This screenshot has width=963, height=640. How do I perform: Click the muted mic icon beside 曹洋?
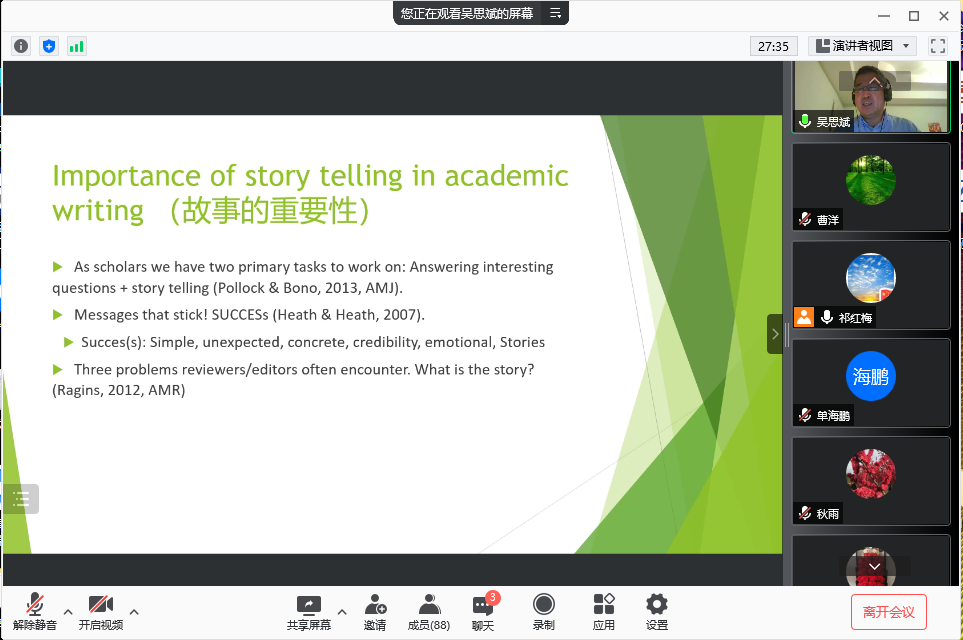805,219
